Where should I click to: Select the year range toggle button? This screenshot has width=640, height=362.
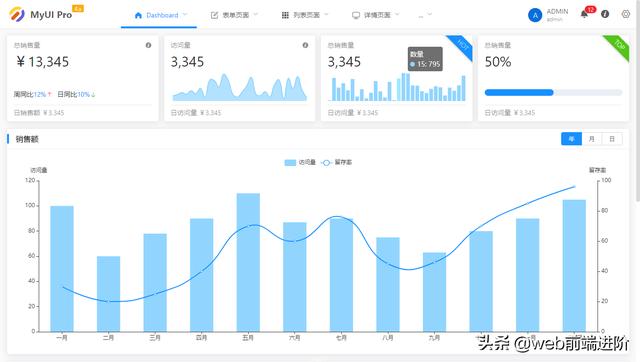point(571,139)
